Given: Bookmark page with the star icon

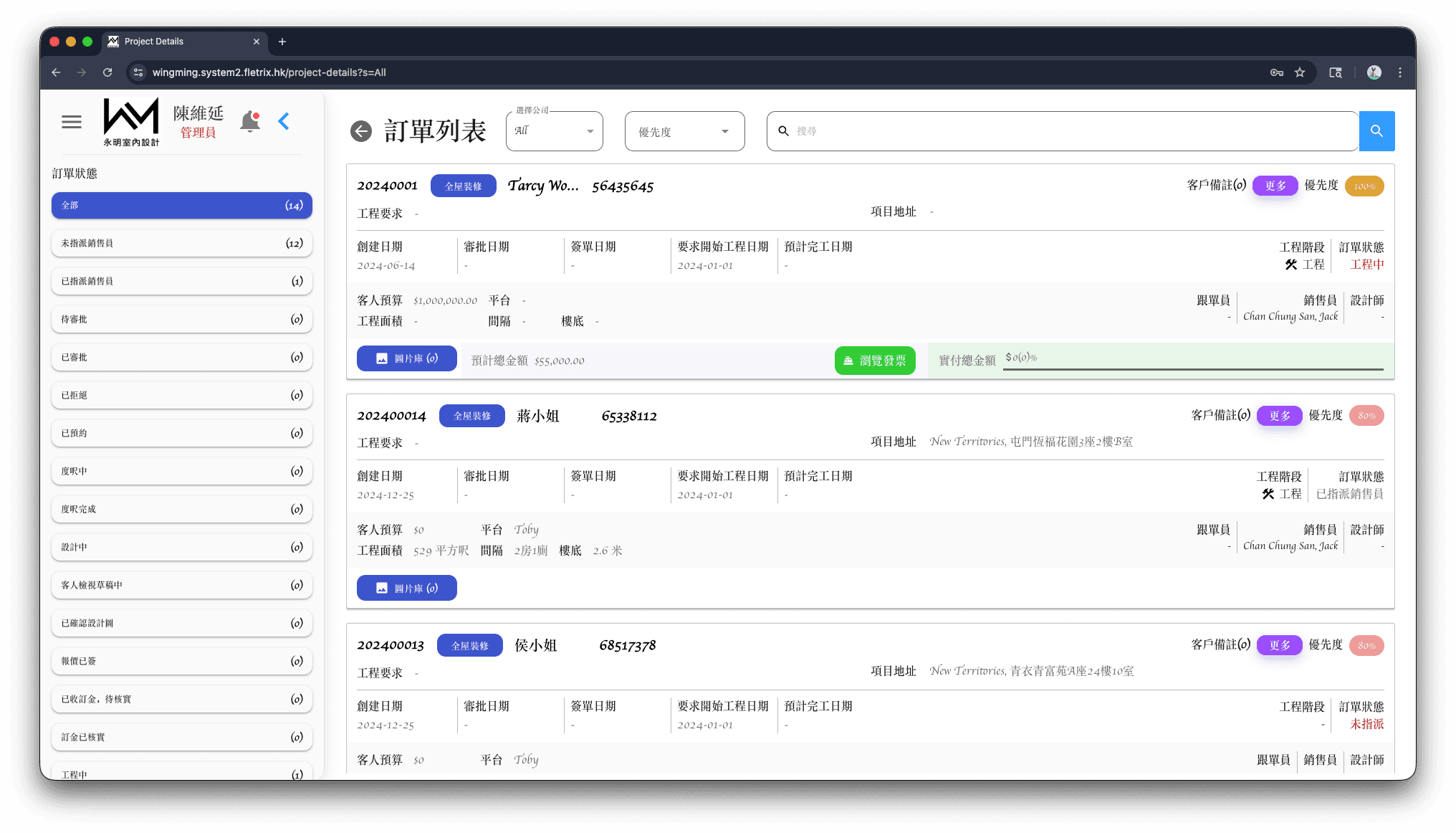Looking at the screenshot, I should 1300,72.
